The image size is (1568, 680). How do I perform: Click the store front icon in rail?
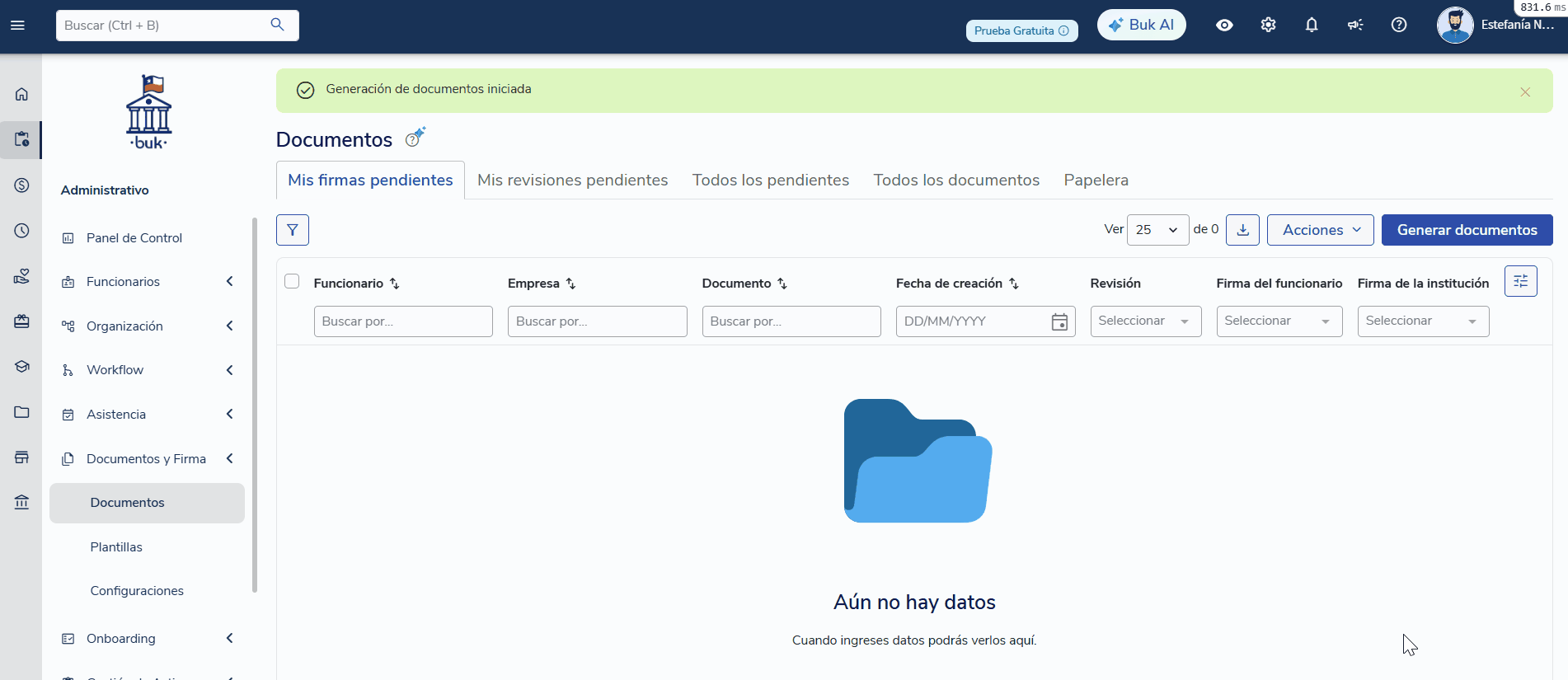click(x=21, y=457)
